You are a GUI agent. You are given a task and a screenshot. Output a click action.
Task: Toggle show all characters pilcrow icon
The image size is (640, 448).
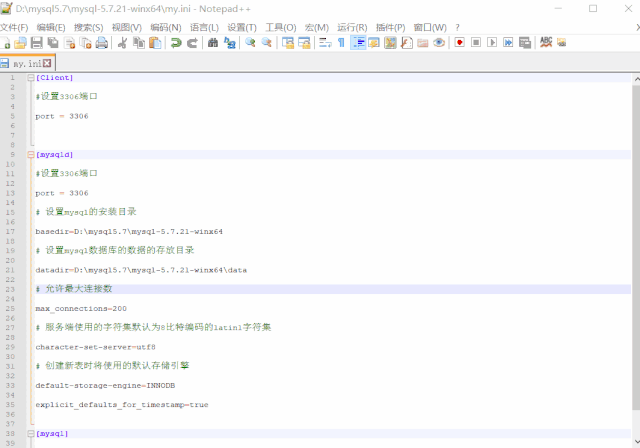pos(340,43)
